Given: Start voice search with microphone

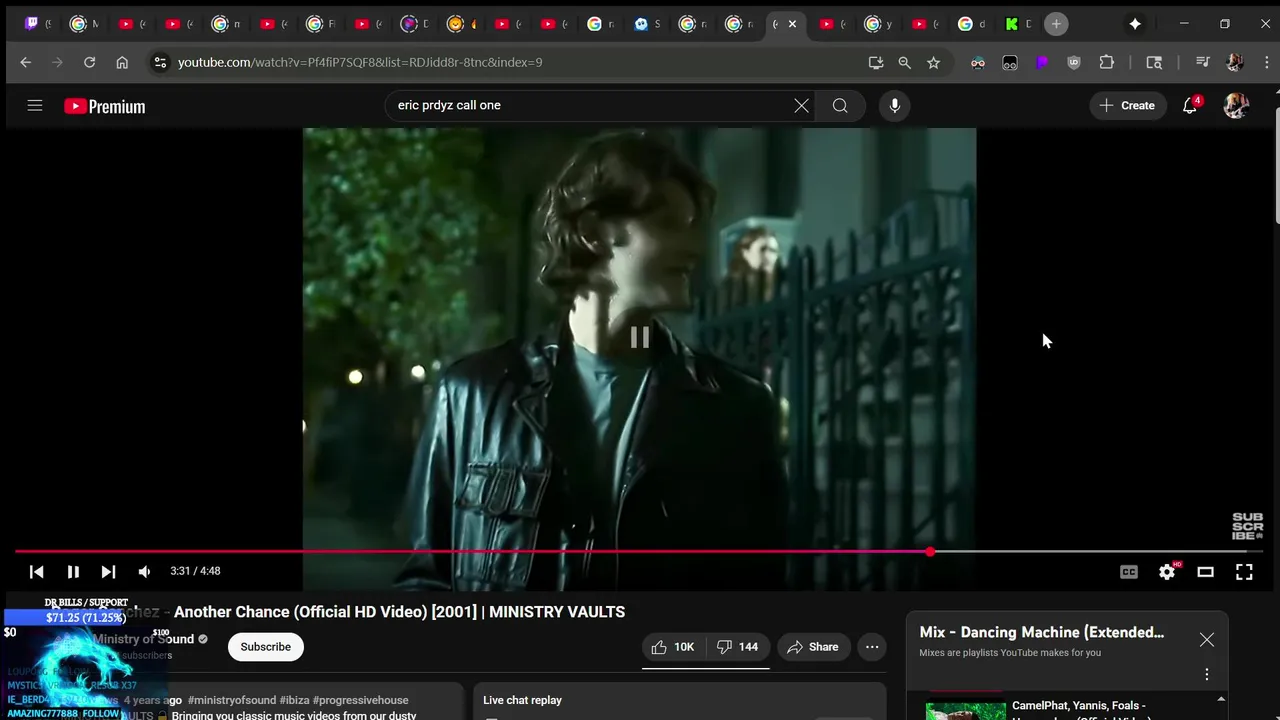Looking at the screenshot, I should (894, 105).
